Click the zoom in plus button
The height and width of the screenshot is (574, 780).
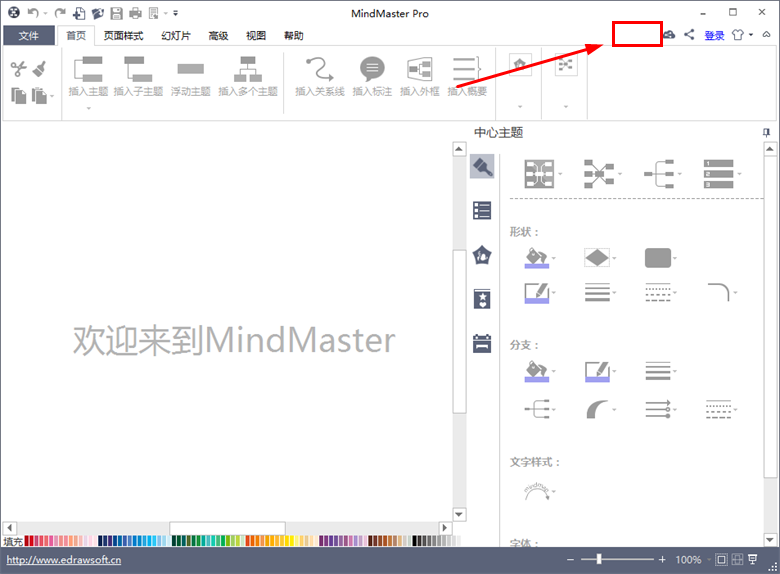coord(662,560)
